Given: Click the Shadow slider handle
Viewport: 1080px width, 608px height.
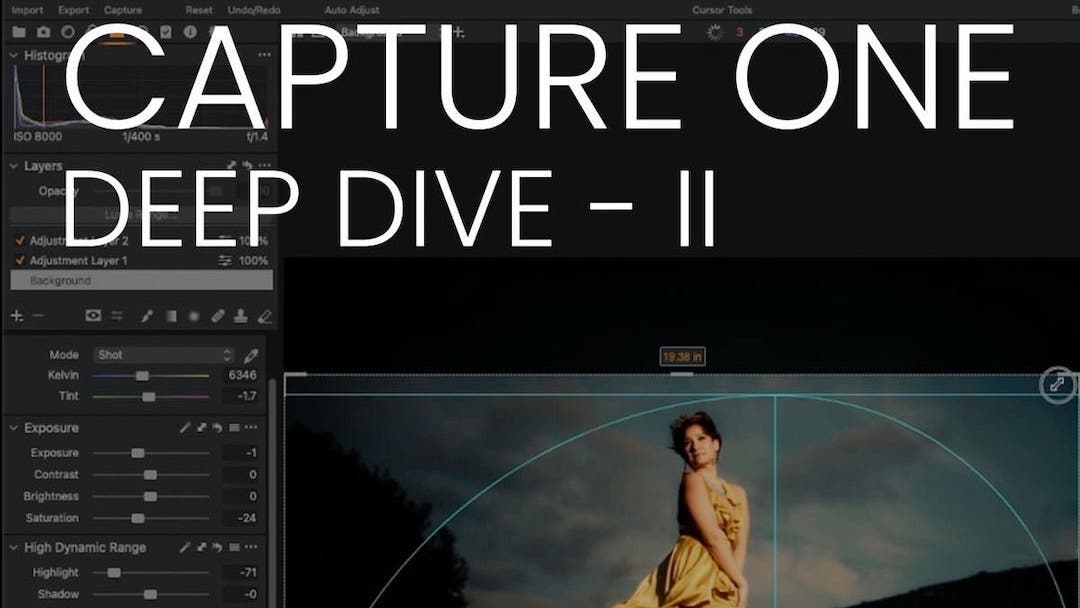Looking at the screenshot, I should [x=150, y=594].
